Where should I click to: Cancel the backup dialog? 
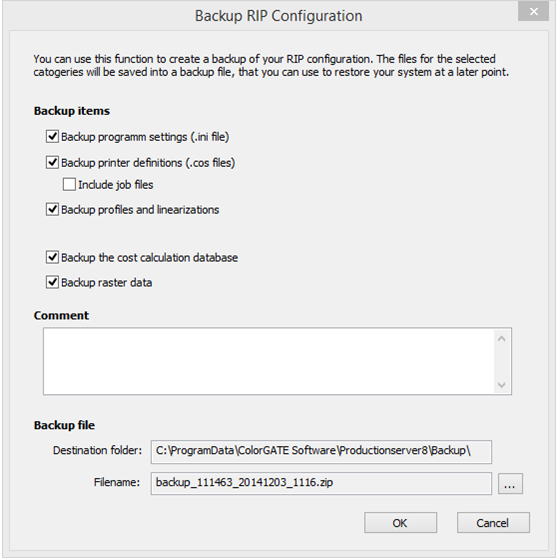493,523
